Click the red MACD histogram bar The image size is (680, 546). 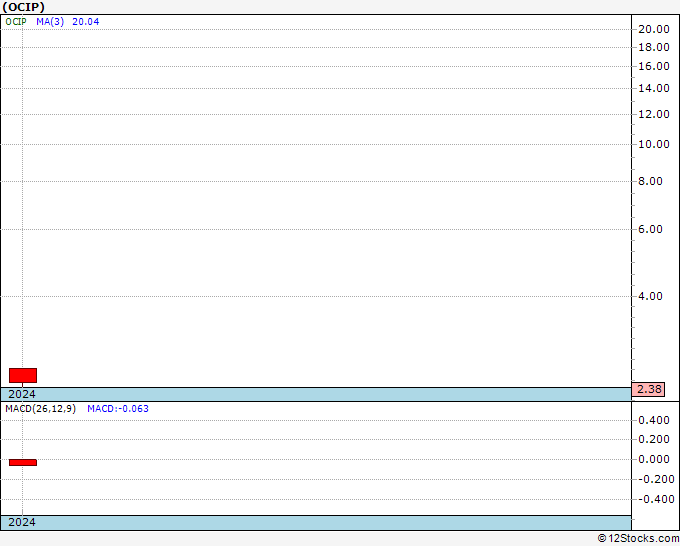tap(23, 462)
